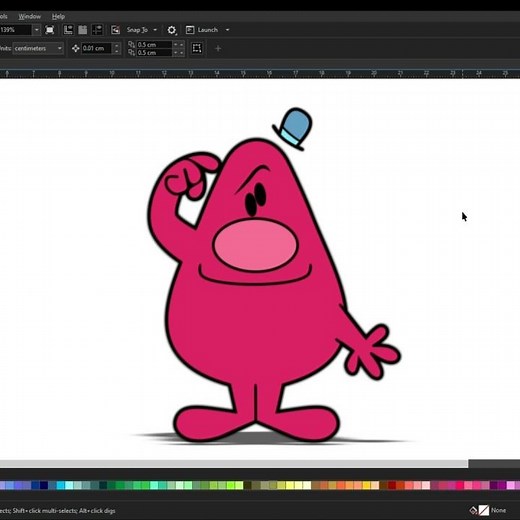Select the dark olive palette swatch
The image size is (520, 520).
coord(248,485)
